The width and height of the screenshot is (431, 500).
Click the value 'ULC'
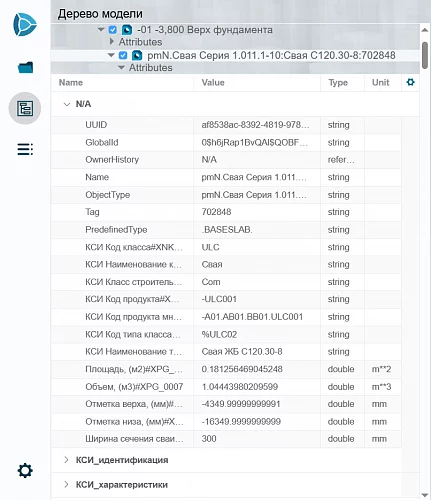(x=210, y=247)
